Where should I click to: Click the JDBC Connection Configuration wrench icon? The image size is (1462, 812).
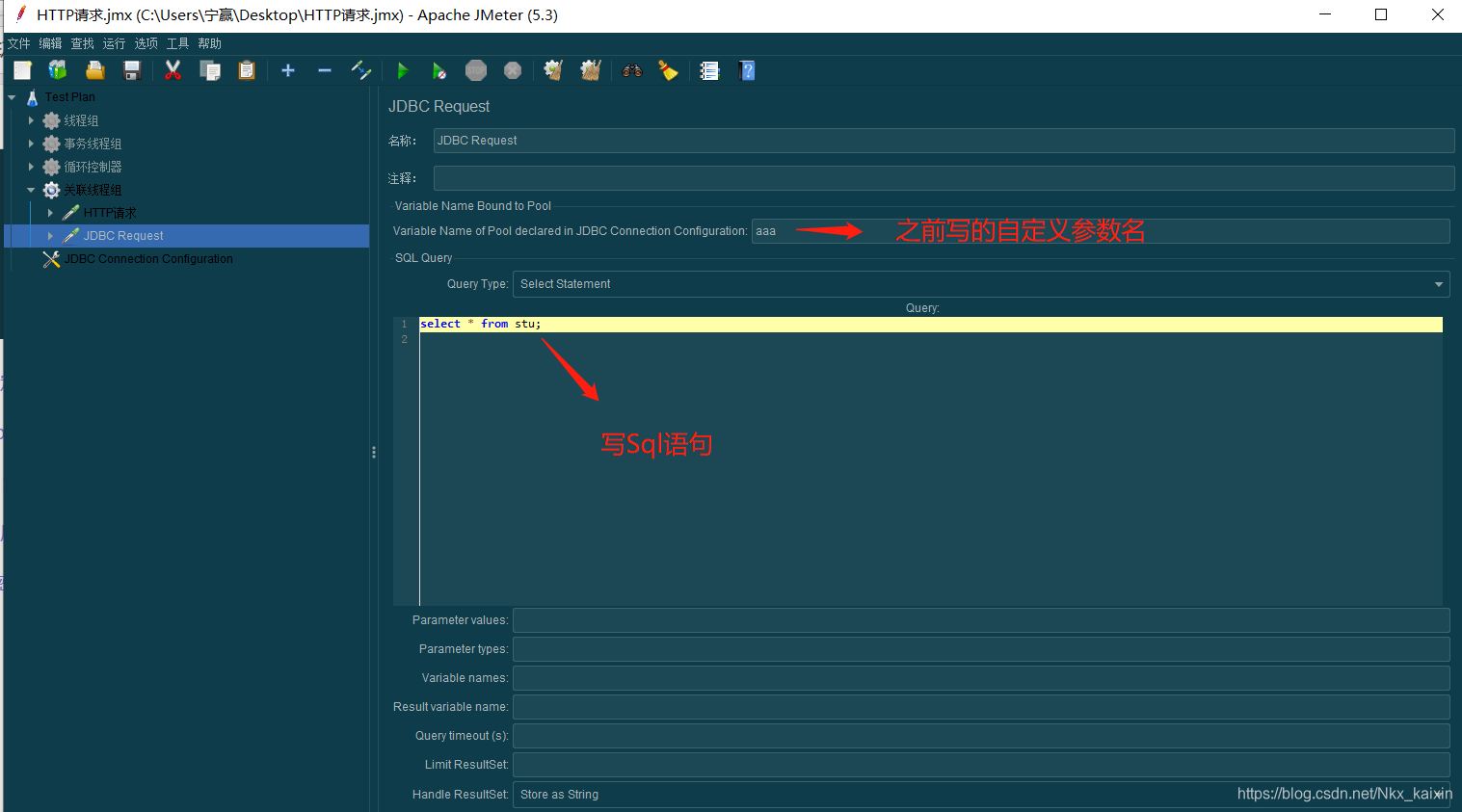point(52,259)
